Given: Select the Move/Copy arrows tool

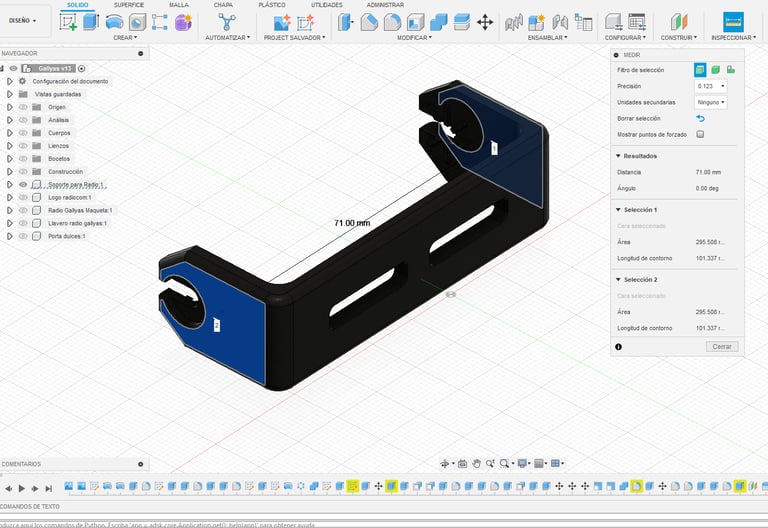Looking at the screenshot, I should point(485,22).
